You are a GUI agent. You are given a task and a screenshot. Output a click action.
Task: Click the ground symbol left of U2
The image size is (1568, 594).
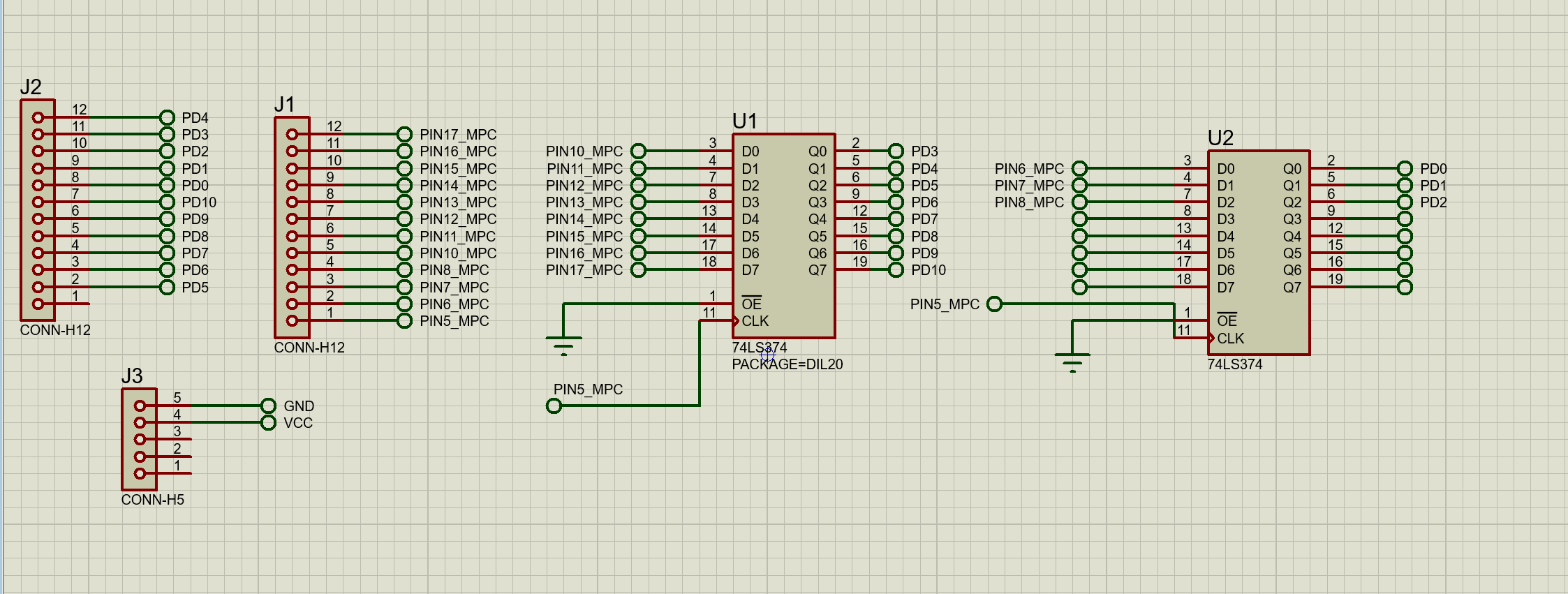pos(1072,362)
